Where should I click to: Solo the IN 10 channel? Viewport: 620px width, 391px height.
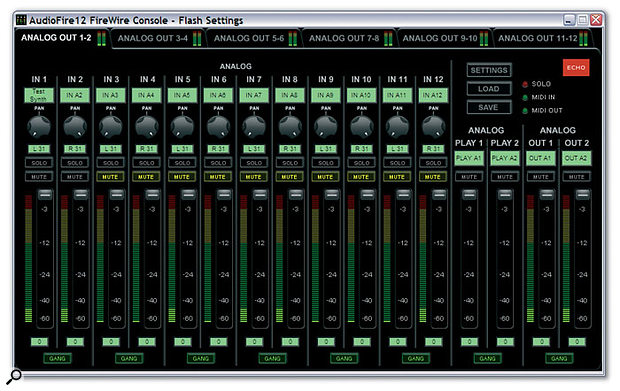(361, 162)
